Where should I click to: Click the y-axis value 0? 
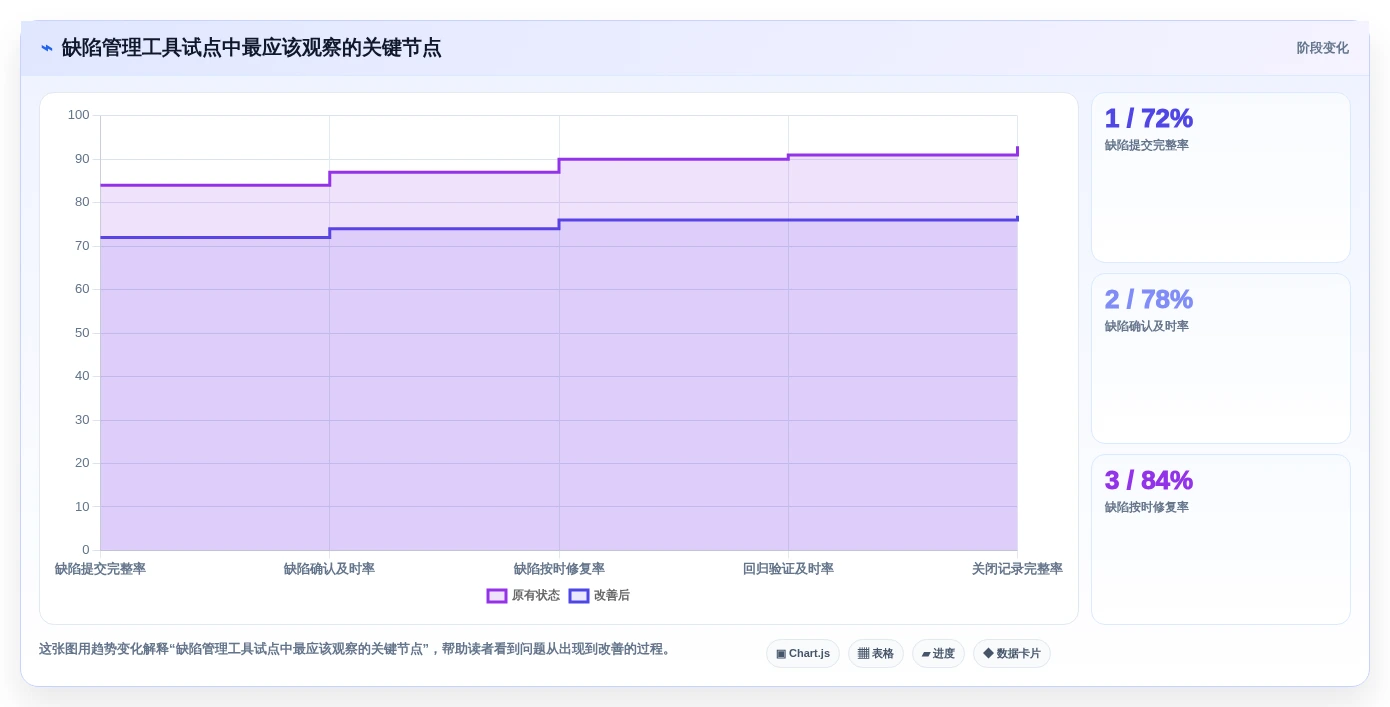tap(86, 550)
